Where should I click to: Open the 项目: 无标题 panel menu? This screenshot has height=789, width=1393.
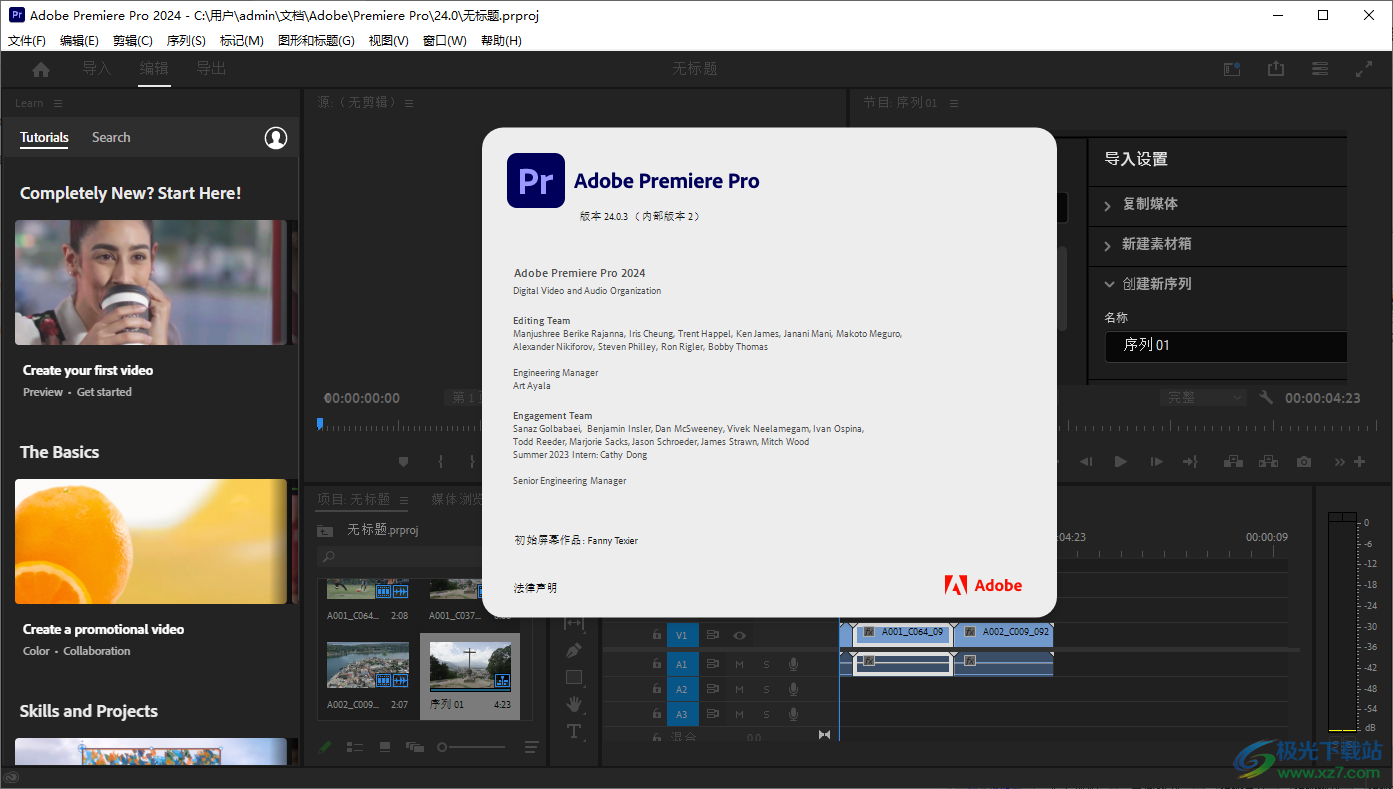tap(404, 500)
